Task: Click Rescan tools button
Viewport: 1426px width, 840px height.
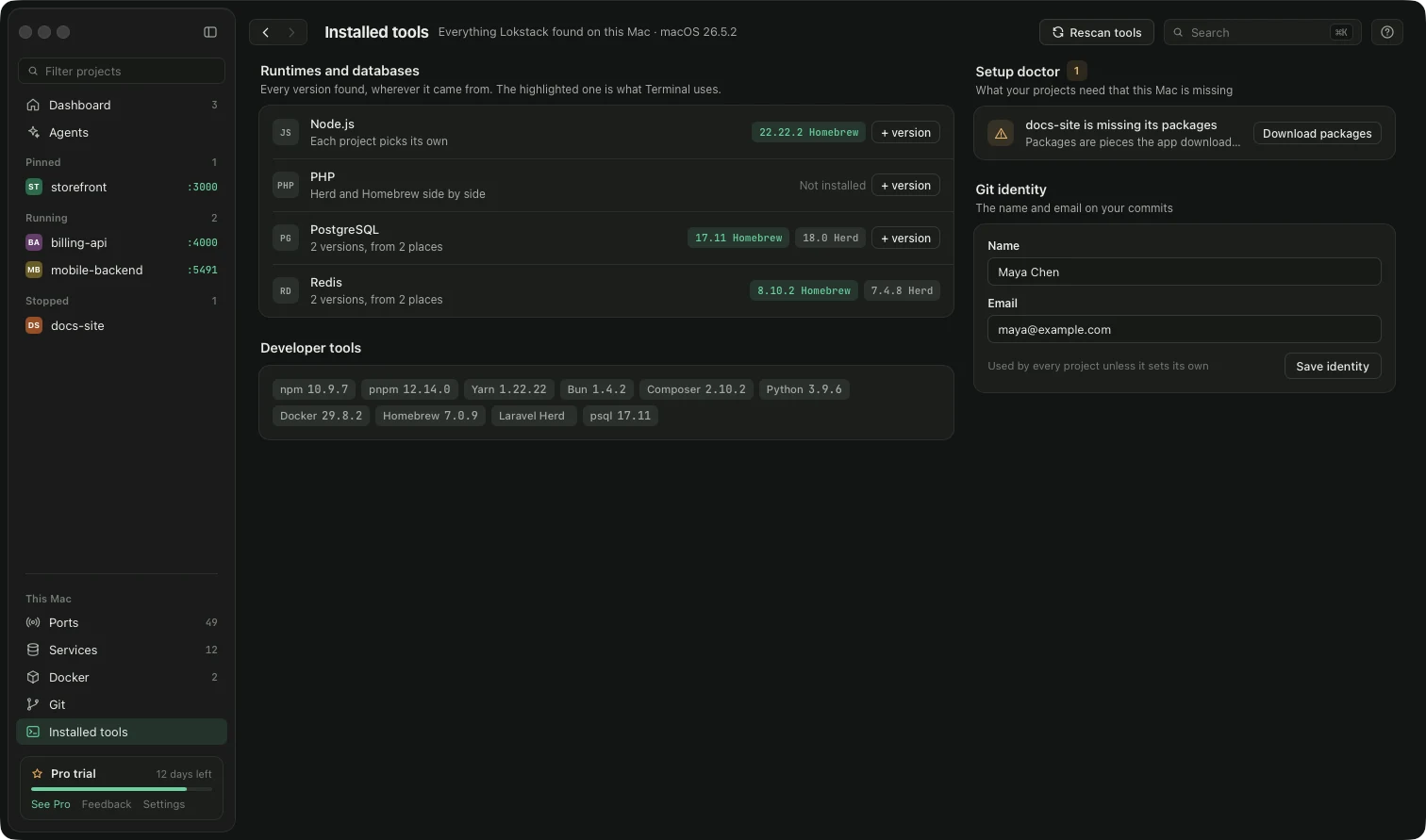Action: click(x=1096, y=32)
